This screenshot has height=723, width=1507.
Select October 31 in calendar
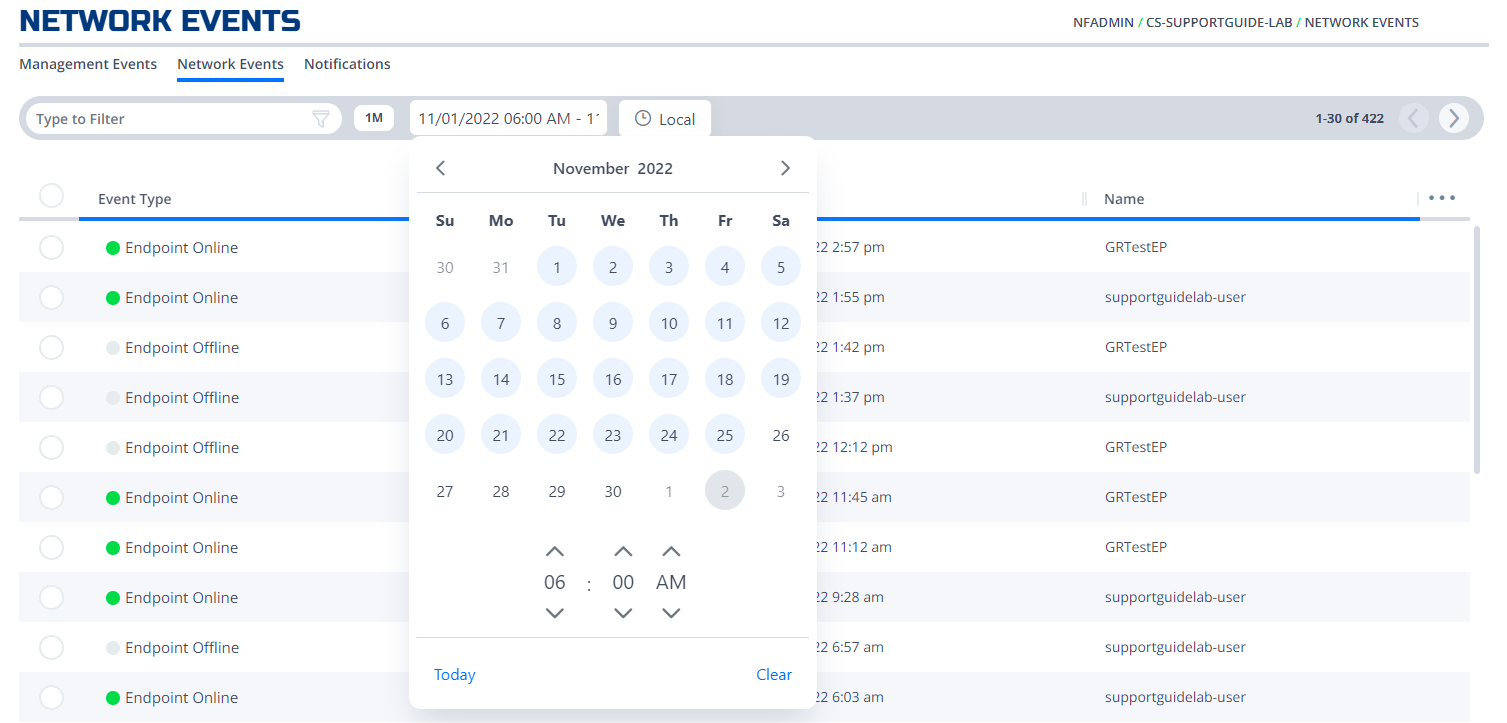click(501, 267)
